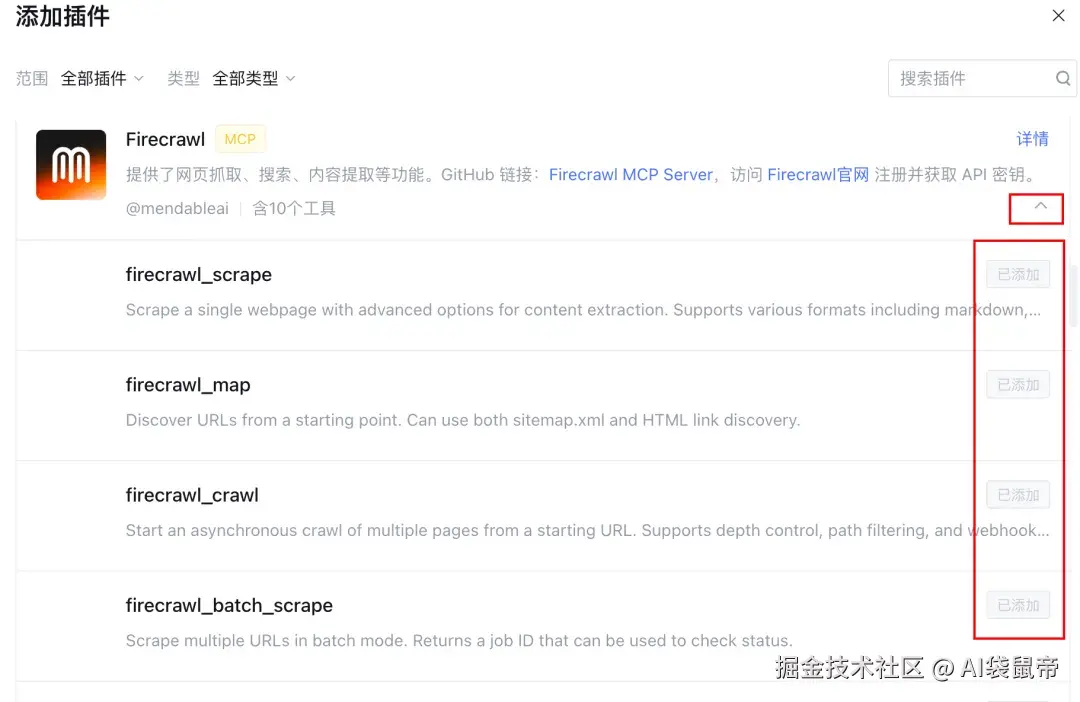Select the firecrawl_map tool name
The width and height of the screenshot is (1080, 702).
pyautogui.click(x=187, y=385)
